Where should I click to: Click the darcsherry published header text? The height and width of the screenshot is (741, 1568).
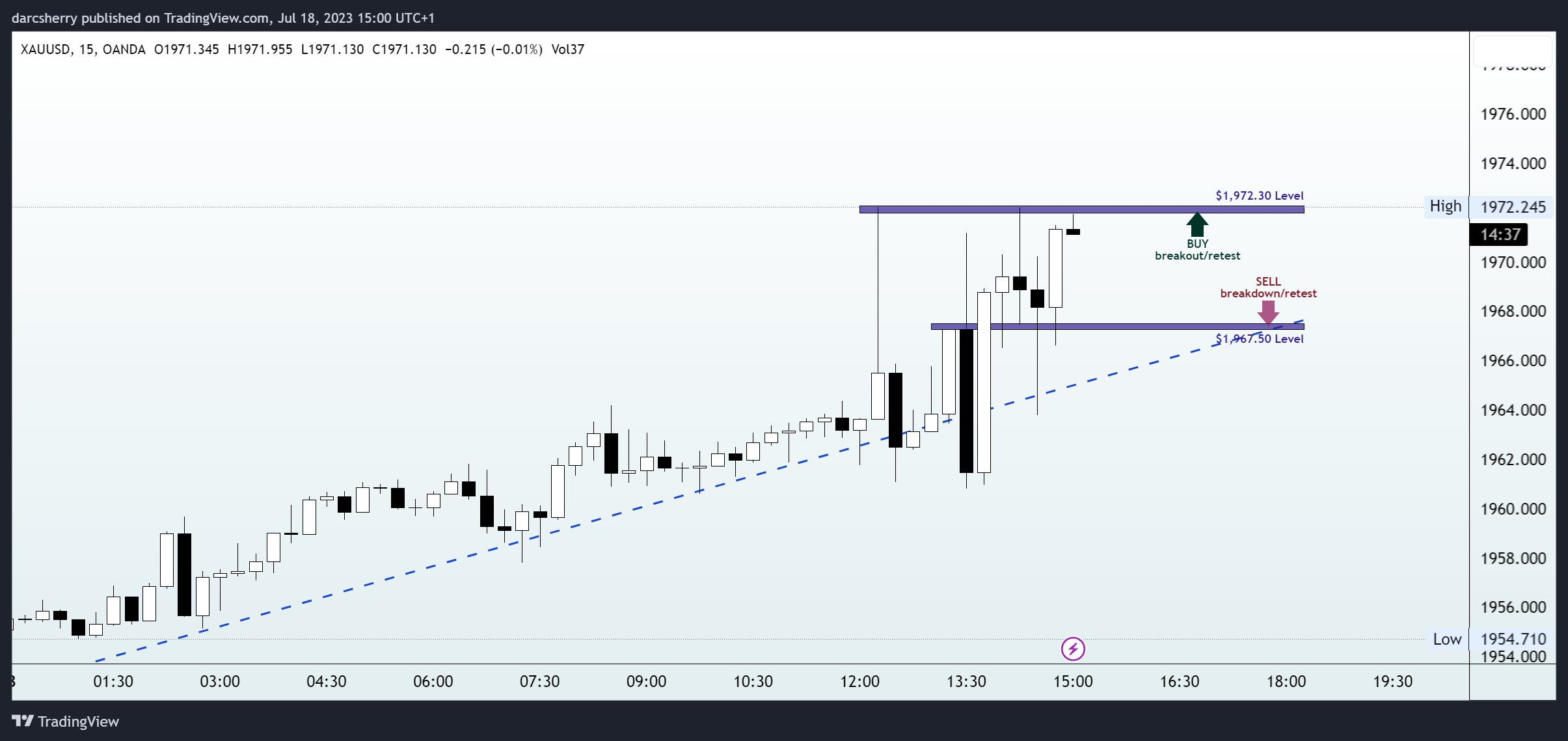[x=223, y=18]
